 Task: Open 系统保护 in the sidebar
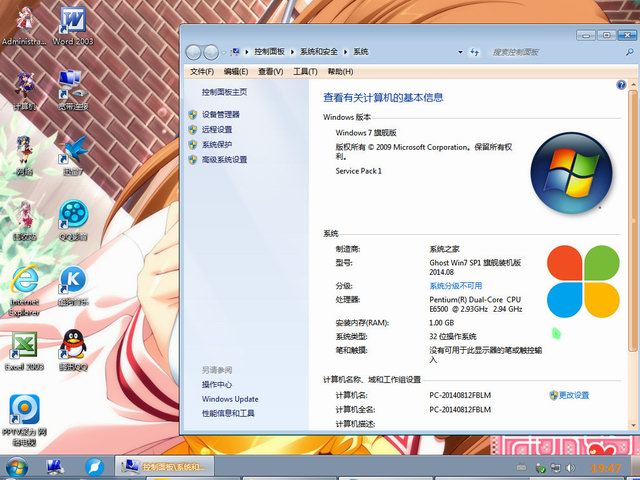[x=217, y=144]
